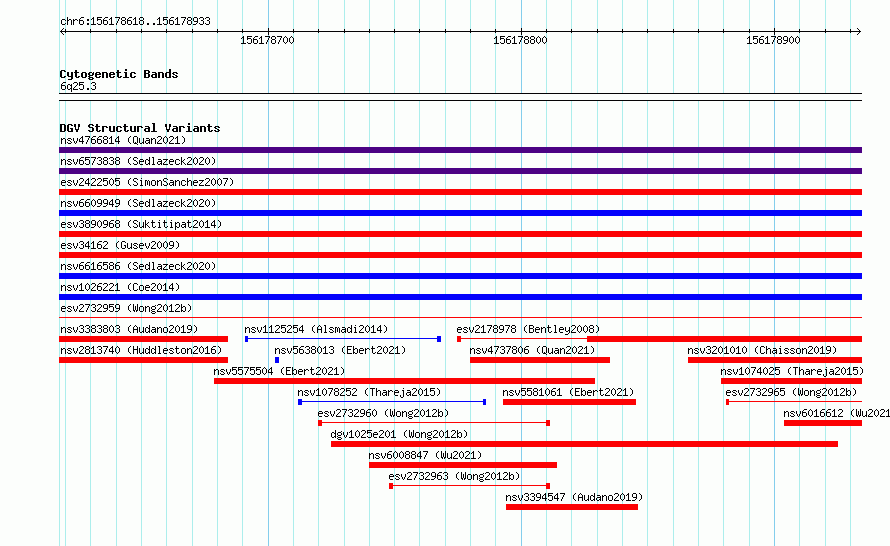The image size is (890, 546).
Task: Click the esv2422505 (SimonSanchez2007) label
Action: [147, 182]
